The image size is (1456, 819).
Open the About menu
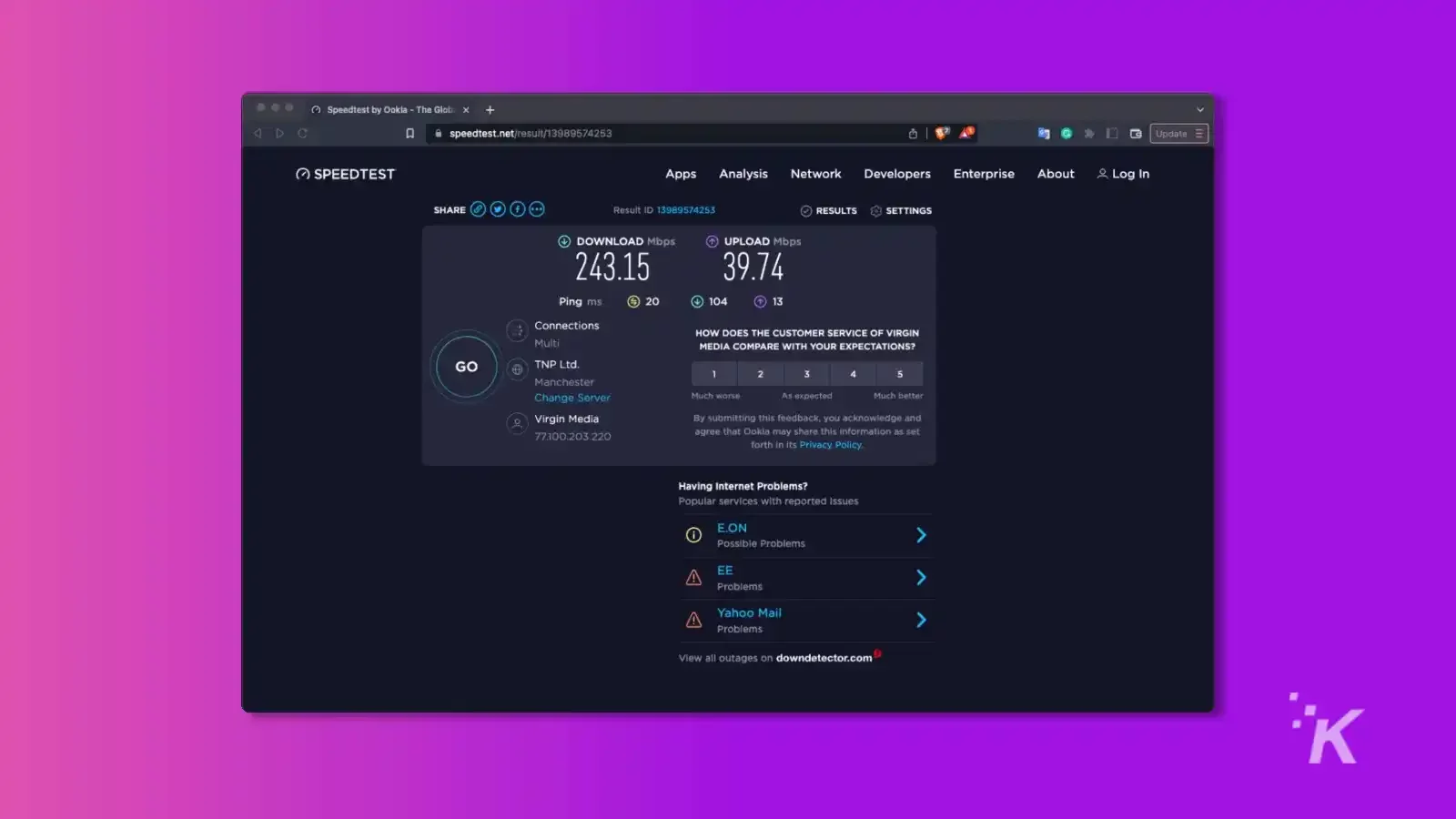(1056, 174)
